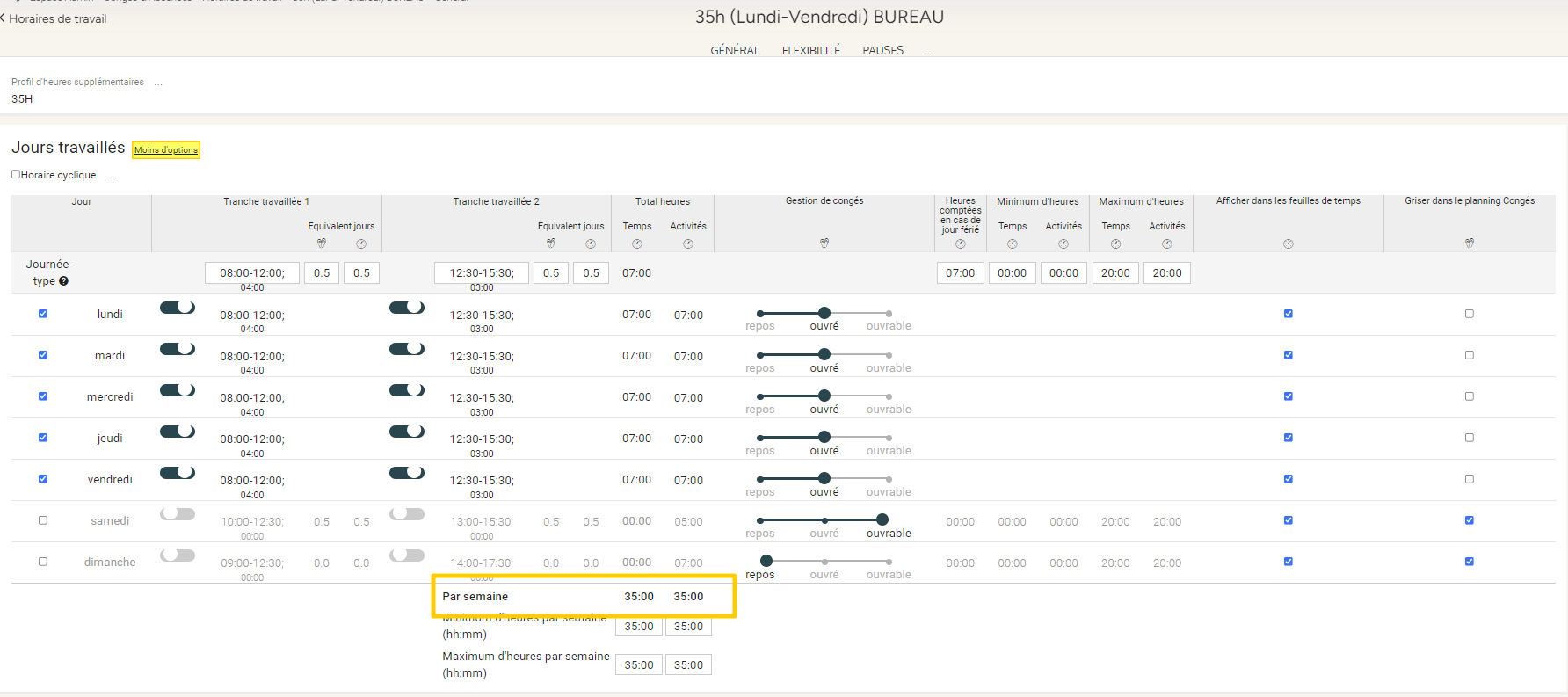Edit Journée-type Tranche 2 clock equivalent field
This screenshot has height=697, width=1568.
(591, 273)
